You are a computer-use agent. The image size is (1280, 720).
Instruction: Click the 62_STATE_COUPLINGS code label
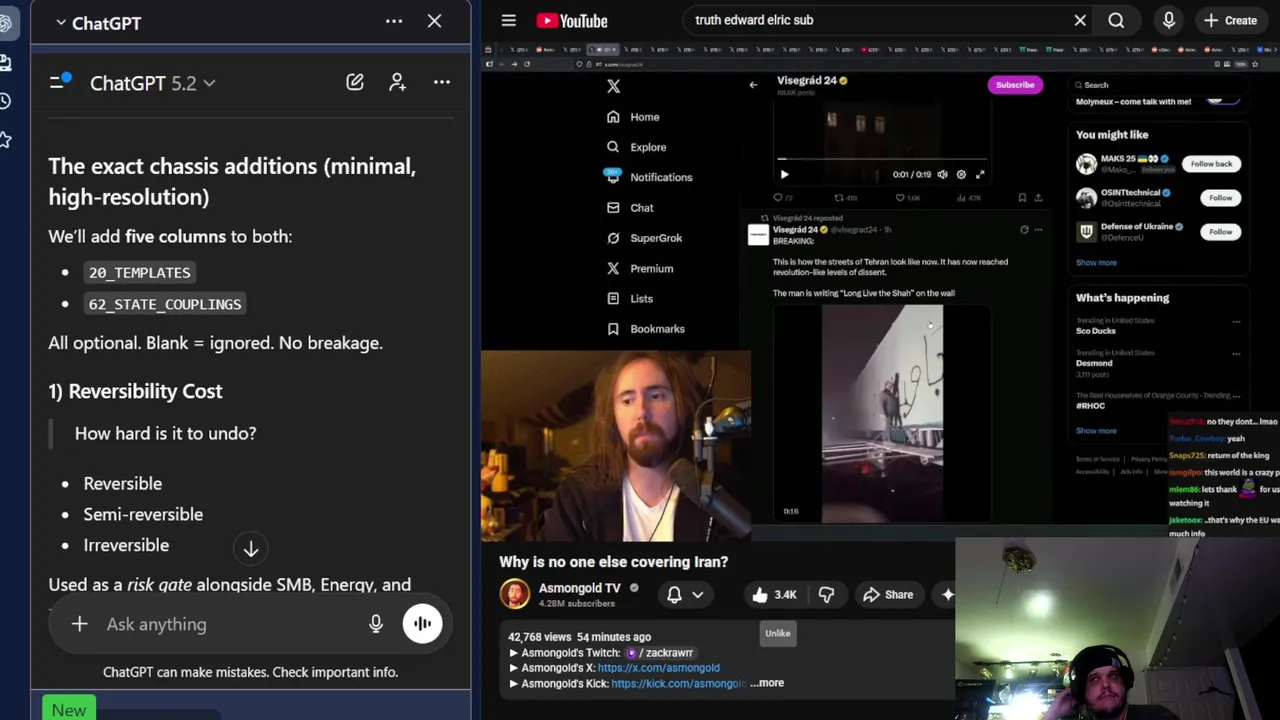(x=165, y=304)
